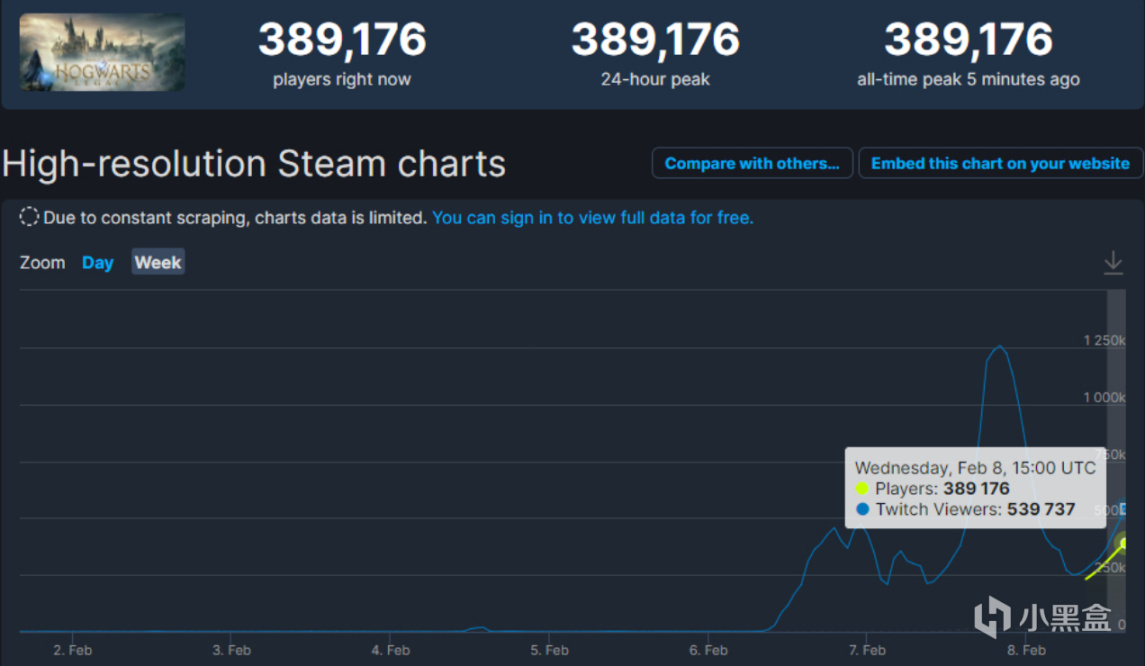Click the 小黑盒 watermark logo icon
The width and height of the screenshot is (1145, 666).
pyautogui.click(x=992, y=617)
